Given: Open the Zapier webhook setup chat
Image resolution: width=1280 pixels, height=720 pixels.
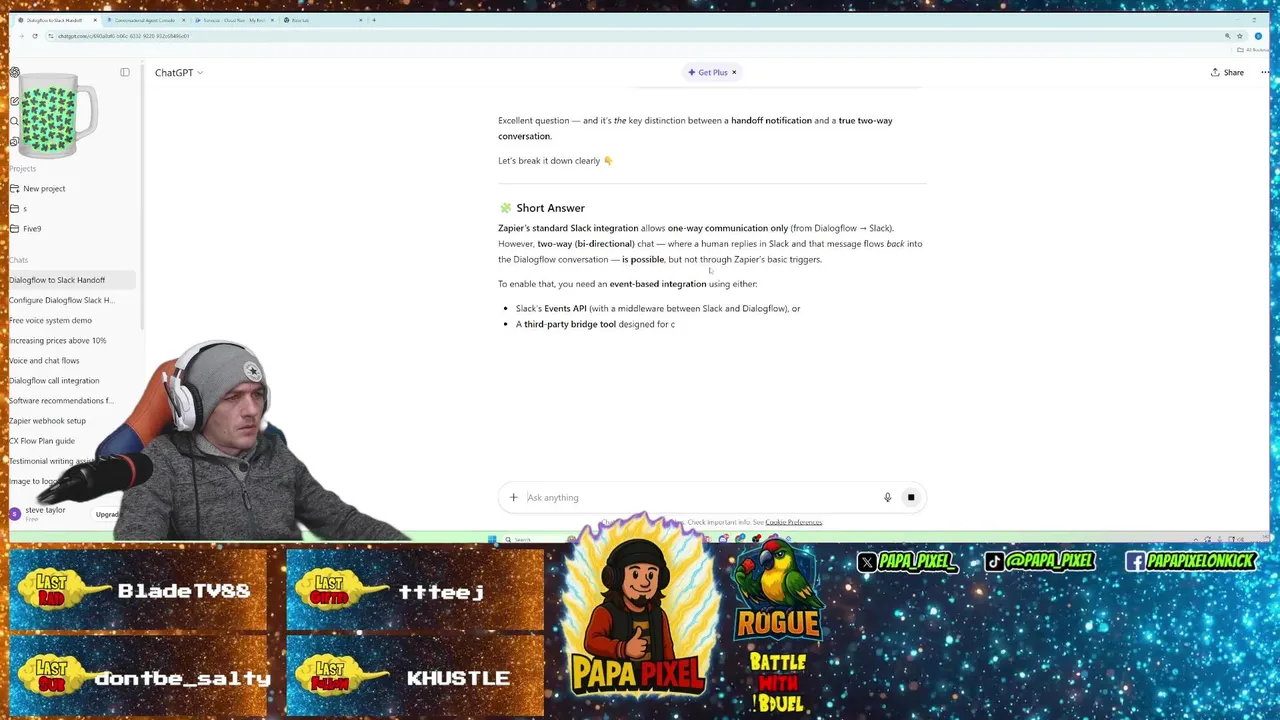Looking at the screenshot, I should pos(47,420).
